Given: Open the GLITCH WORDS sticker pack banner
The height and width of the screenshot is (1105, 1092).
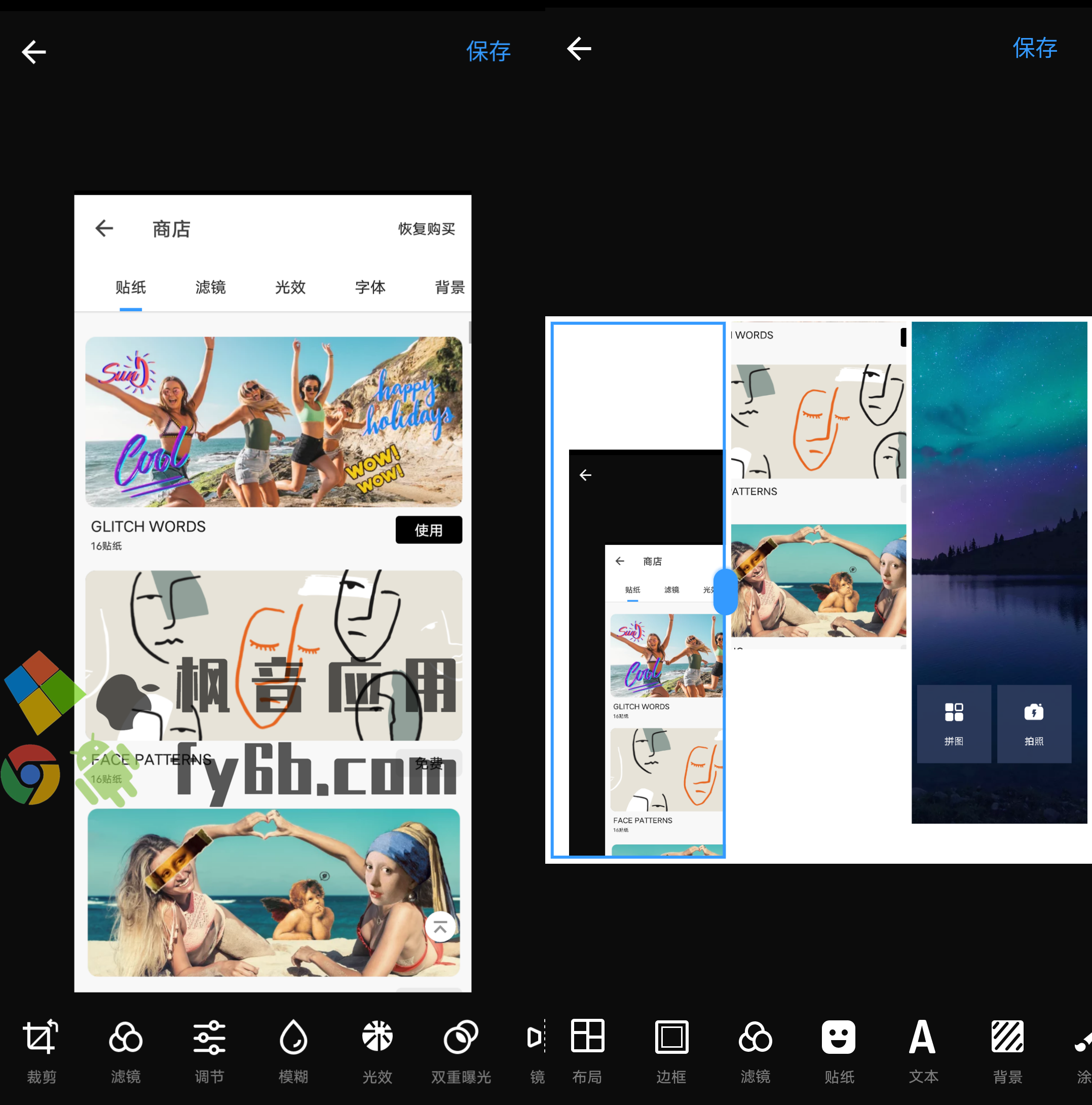Looking at the screenshot, I should click(274, 422).
